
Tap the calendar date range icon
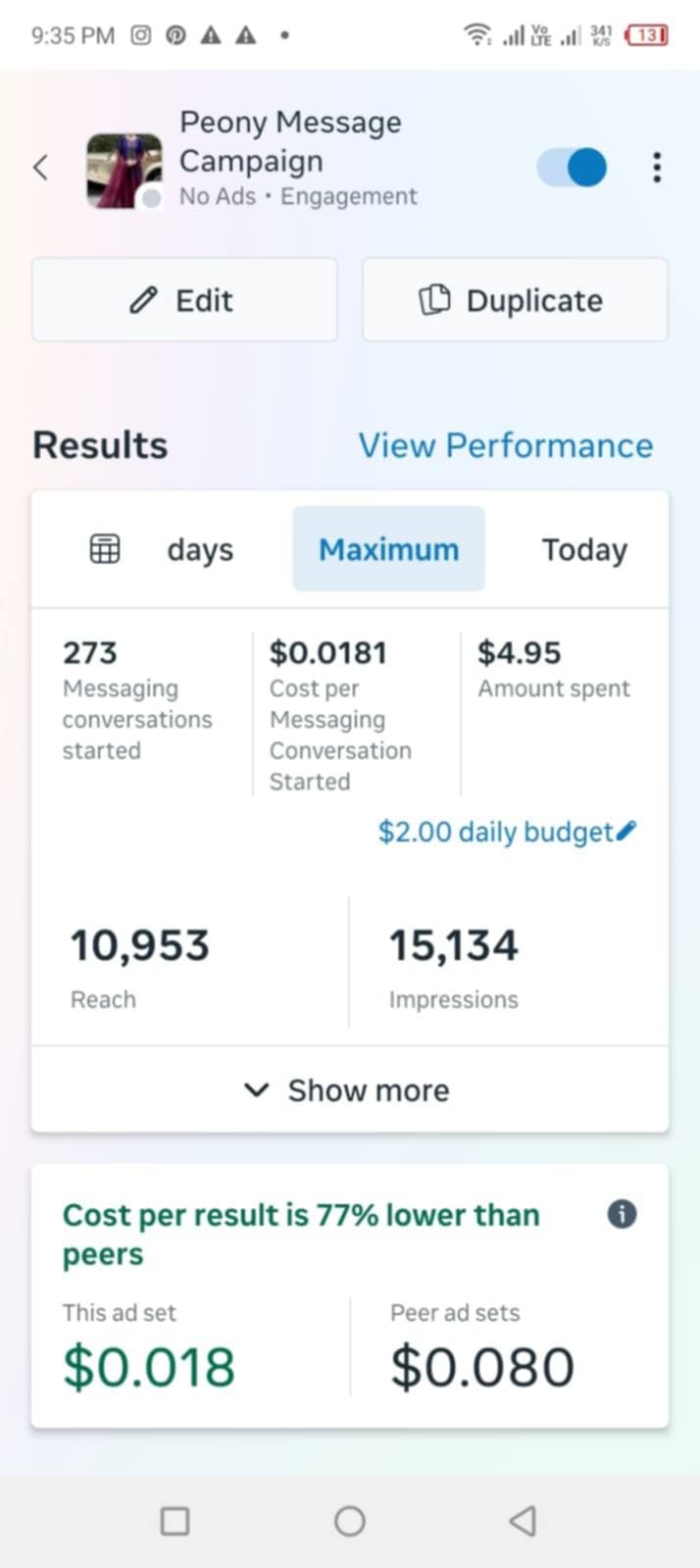click(x=105, y=549)
